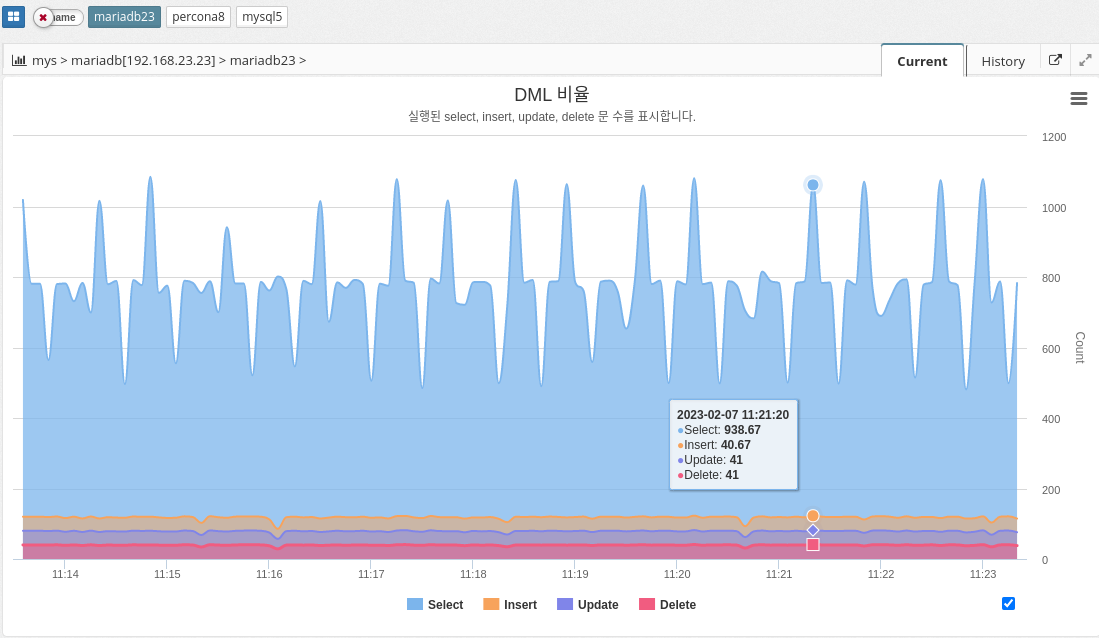This screenshot has width=1099, height=638.
Task: Select the Current tab
Action: pos(922,61)
